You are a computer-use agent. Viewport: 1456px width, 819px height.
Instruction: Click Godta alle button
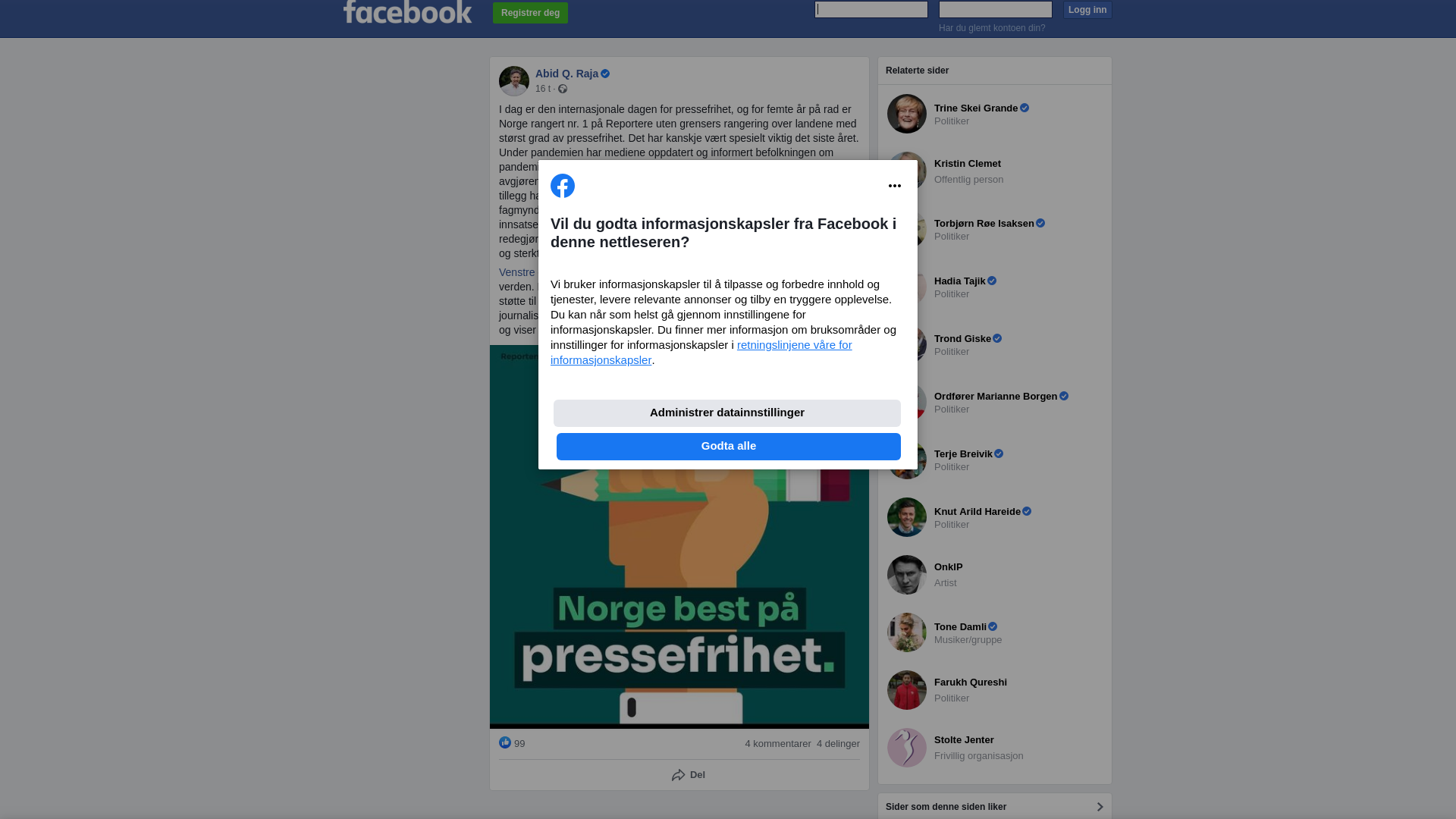729,447
